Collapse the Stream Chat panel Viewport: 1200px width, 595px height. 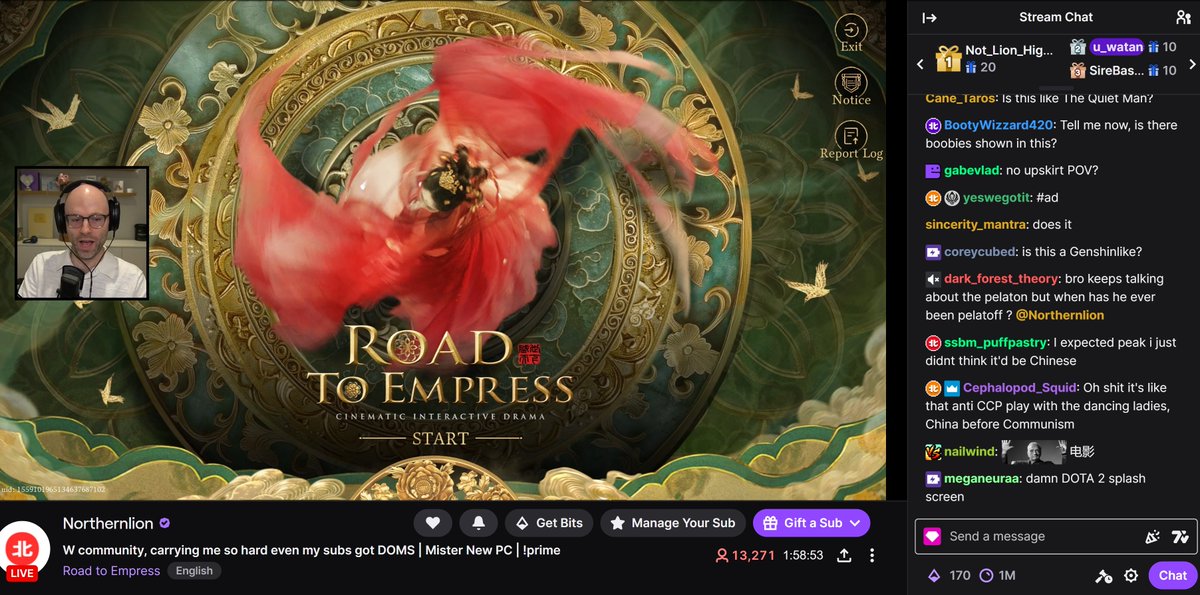click(x=929, y=17)
